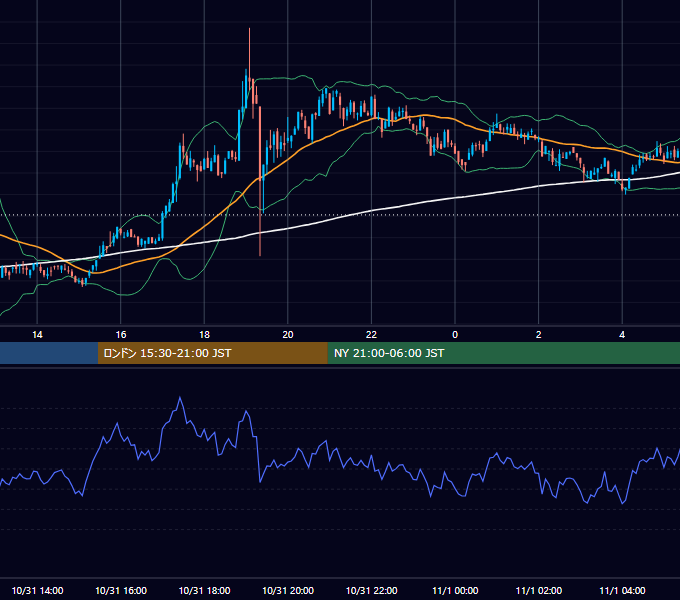680x600 pixels.
Task: Click the 10/31 16:00 label on oscillator axis
Action: (121, 590)
